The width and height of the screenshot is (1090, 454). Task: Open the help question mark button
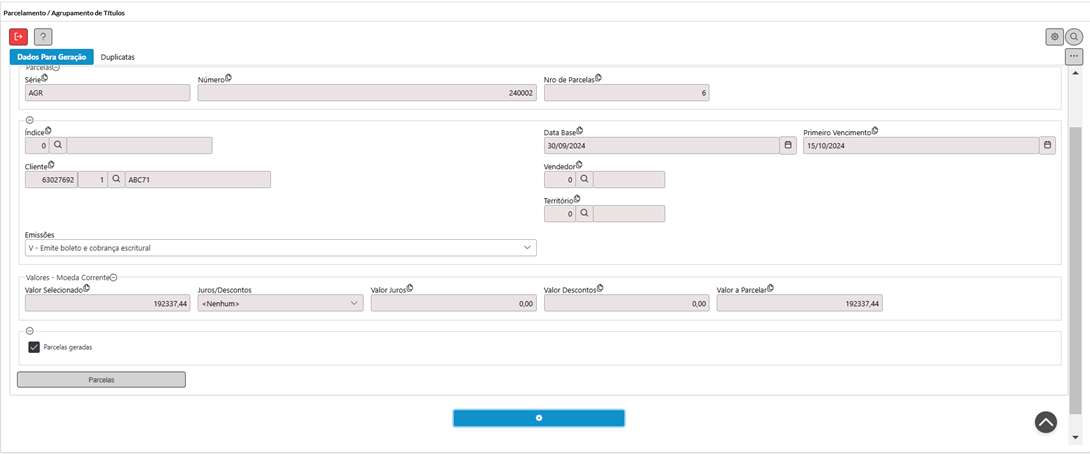pyautogui.click(x=43, y=37)
